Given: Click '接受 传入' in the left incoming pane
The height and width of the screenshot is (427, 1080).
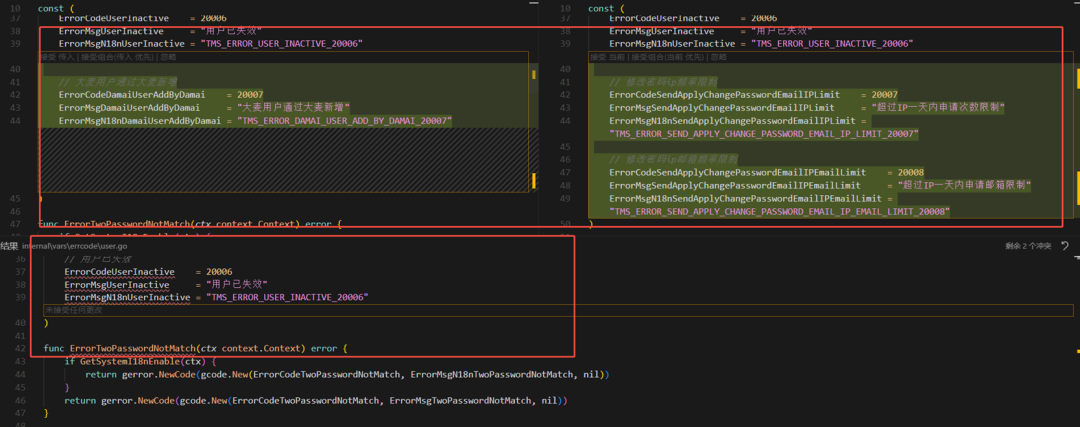Looking at the screenshot, I should tap(58, 56).
